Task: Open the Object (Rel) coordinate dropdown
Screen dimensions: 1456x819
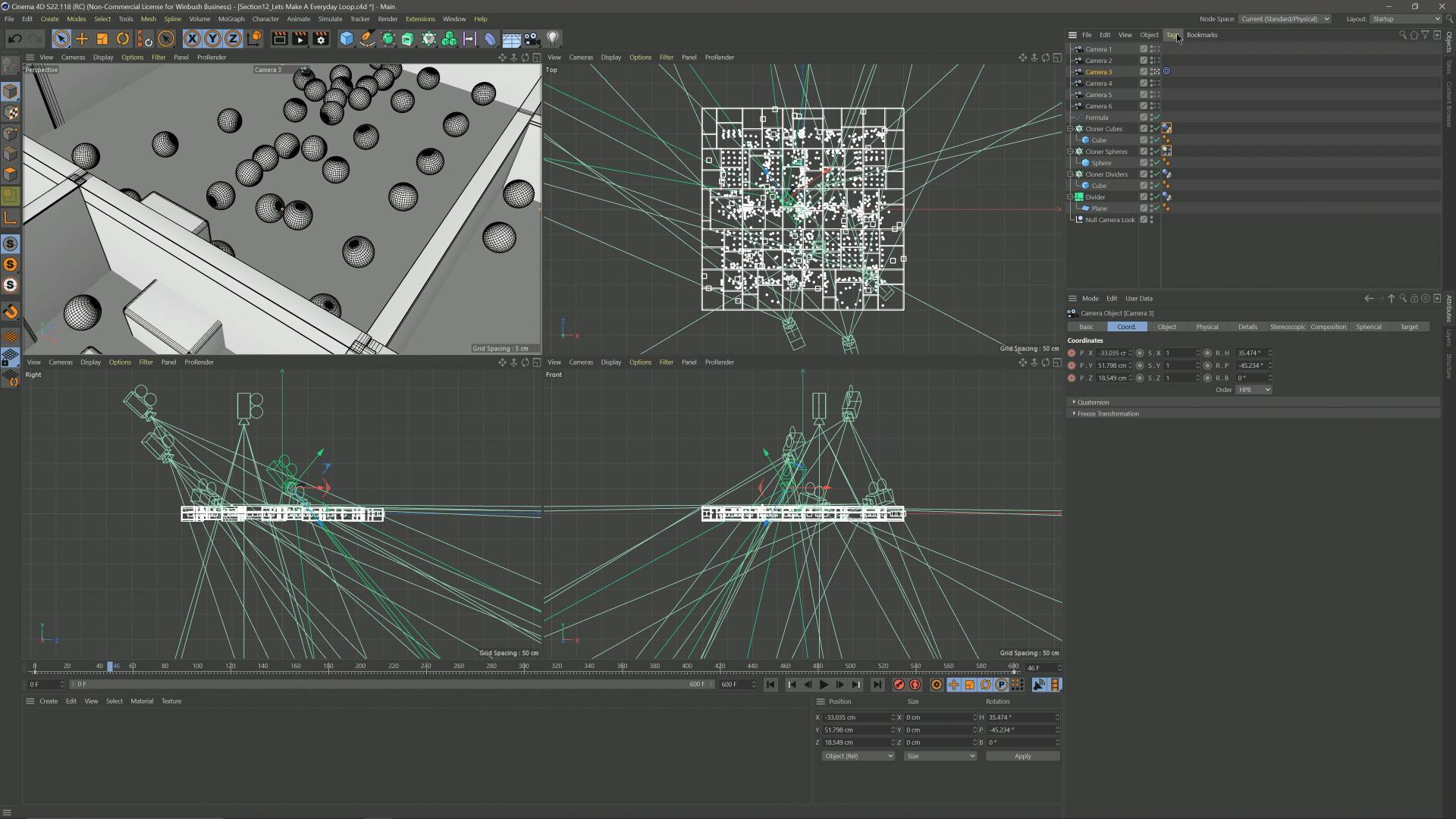Action: coord(858,756)
